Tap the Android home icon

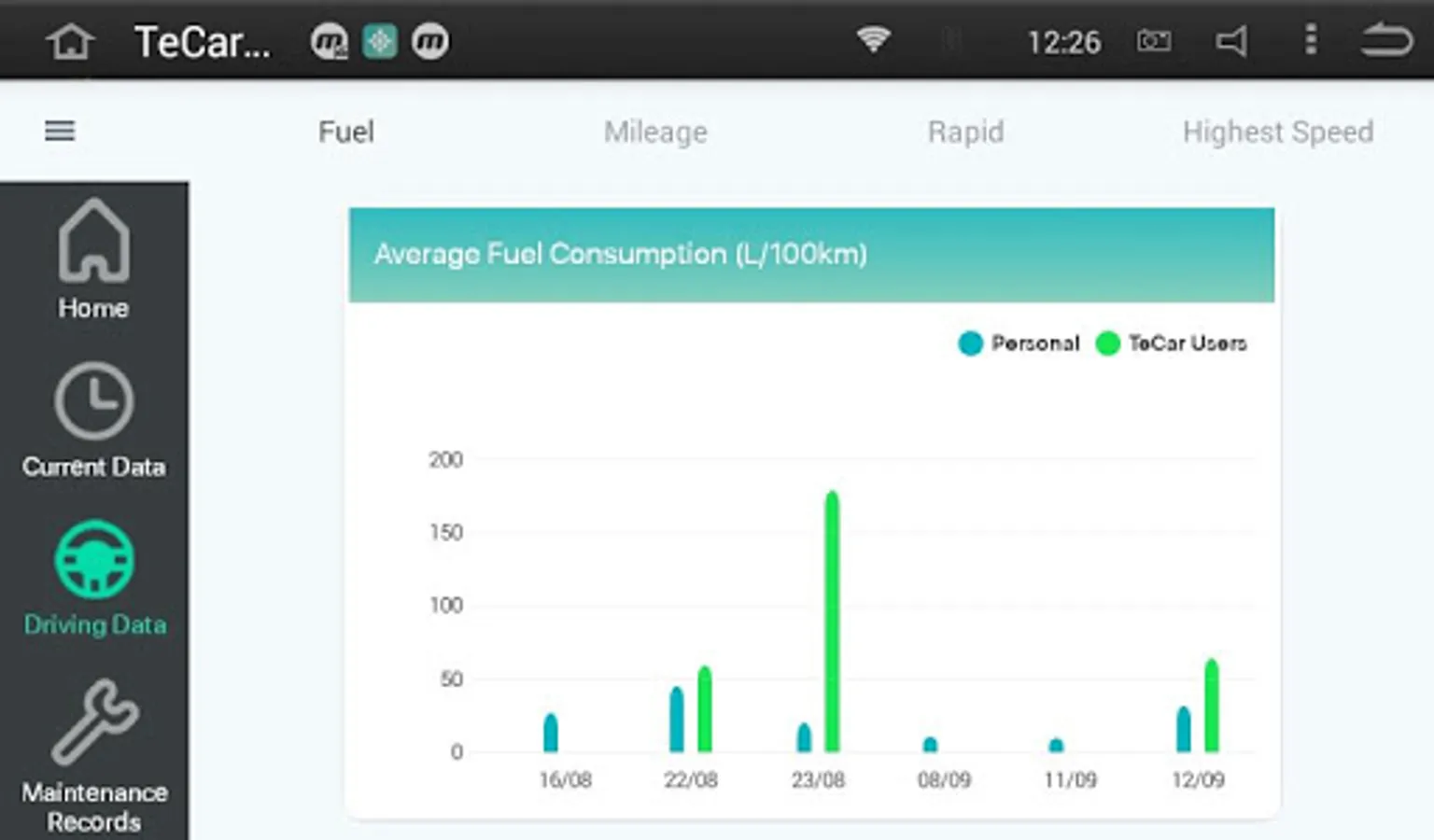click(x=71, y=42)
